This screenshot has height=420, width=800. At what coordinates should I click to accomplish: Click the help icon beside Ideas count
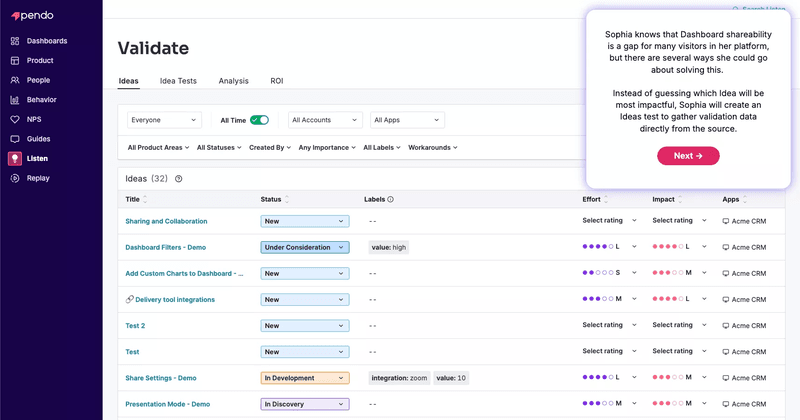[178, 179]
